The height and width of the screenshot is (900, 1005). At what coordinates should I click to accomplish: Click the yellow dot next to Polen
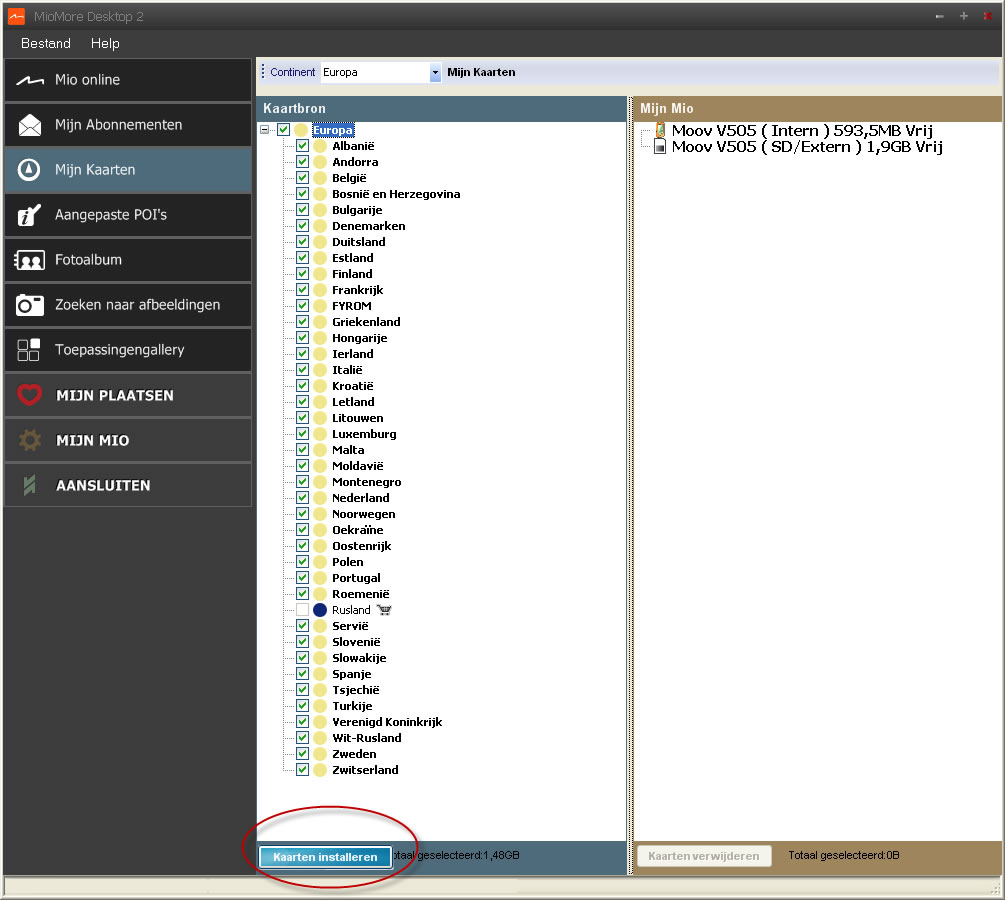tap(320, 562)
